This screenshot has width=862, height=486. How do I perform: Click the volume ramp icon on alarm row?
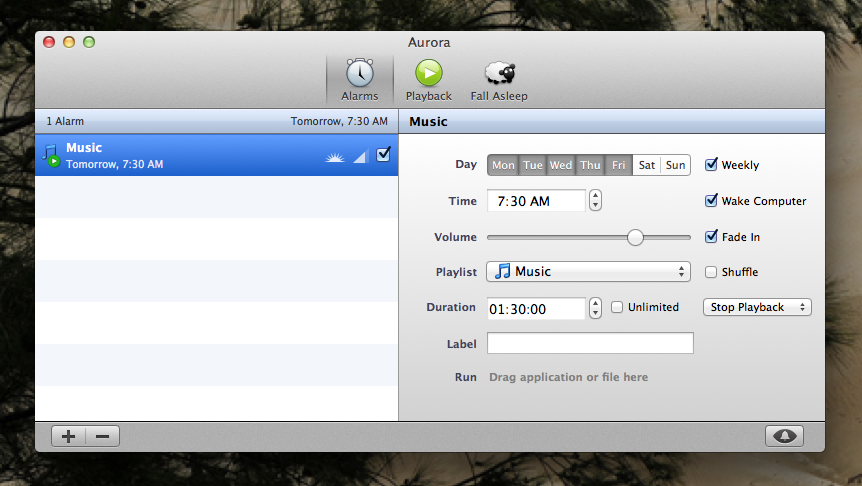click(361, 157)
